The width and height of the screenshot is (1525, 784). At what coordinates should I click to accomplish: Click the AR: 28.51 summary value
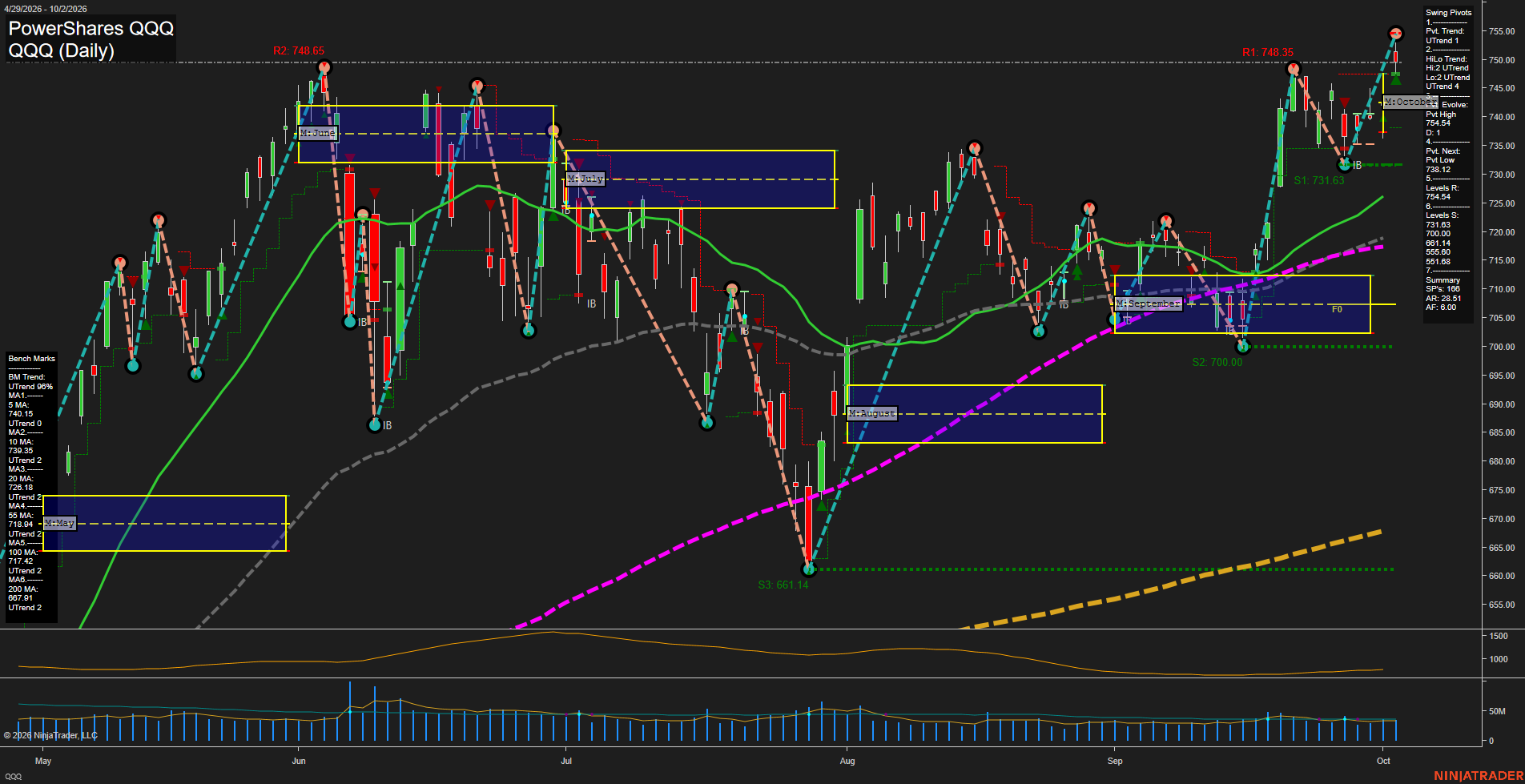click(x=1443, y=299)
